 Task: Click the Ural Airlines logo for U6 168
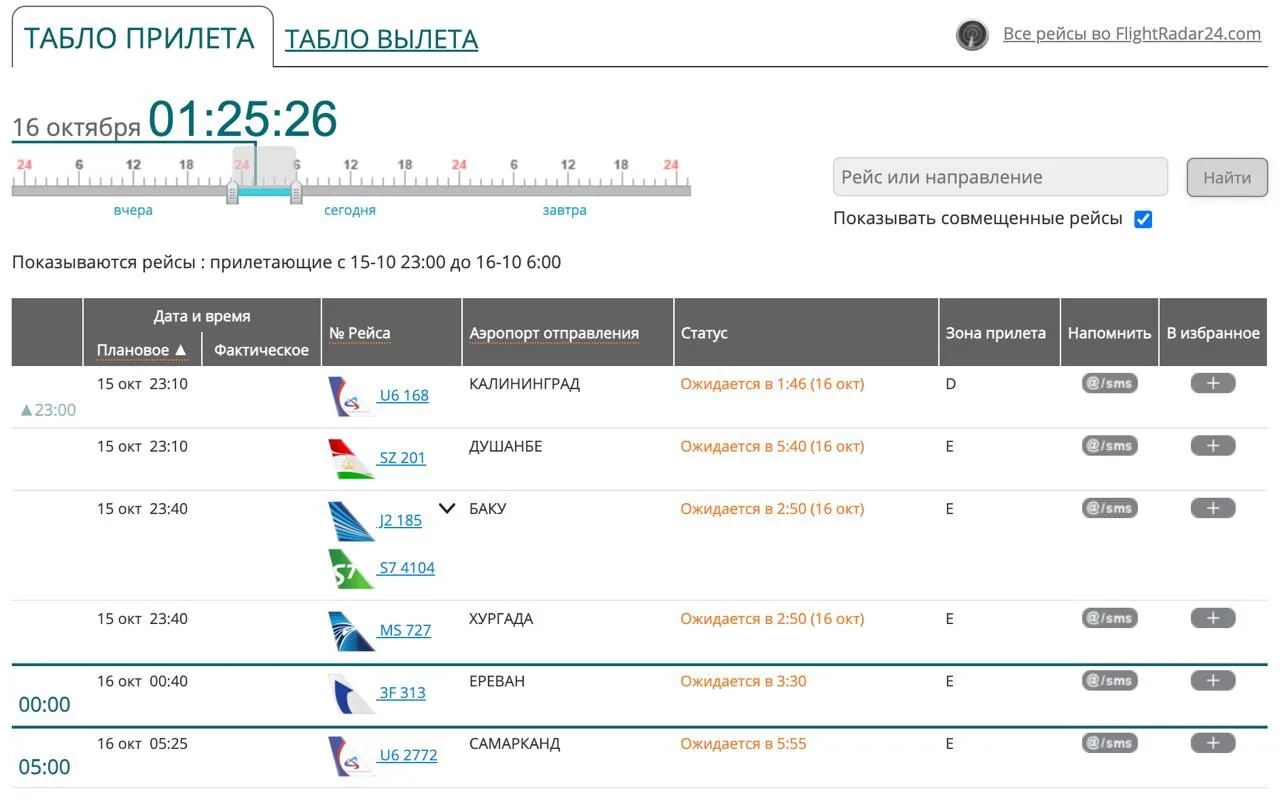[x=351, y=396]
